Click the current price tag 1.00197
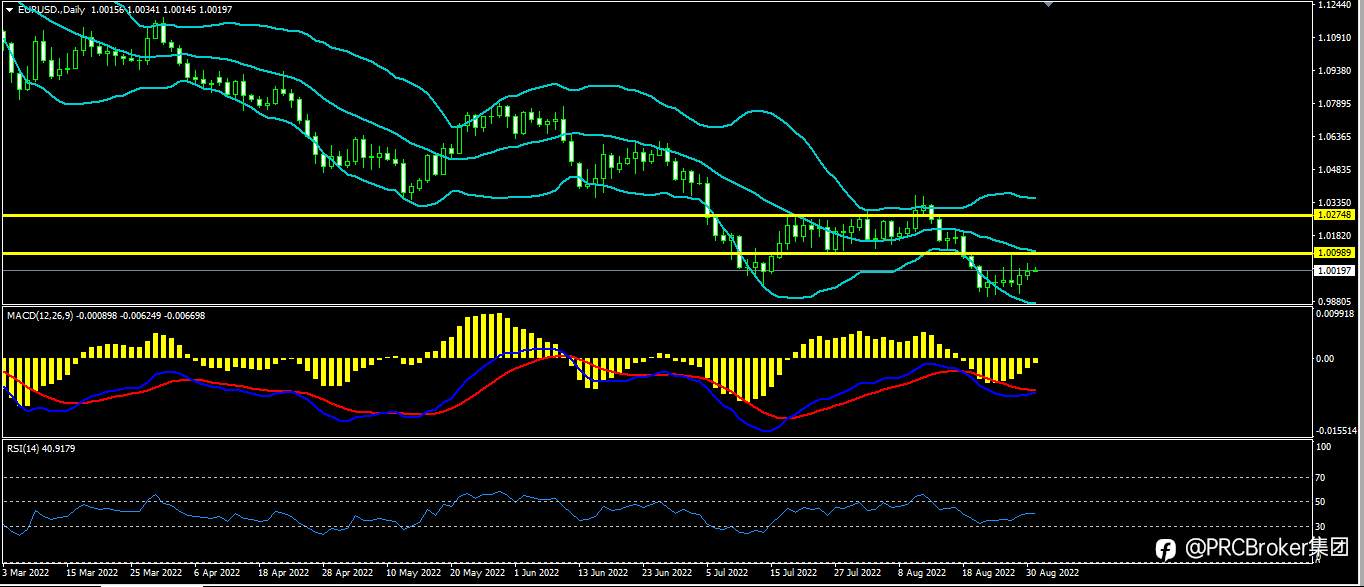This screenshot has width=1364, height=587. 1335,270
